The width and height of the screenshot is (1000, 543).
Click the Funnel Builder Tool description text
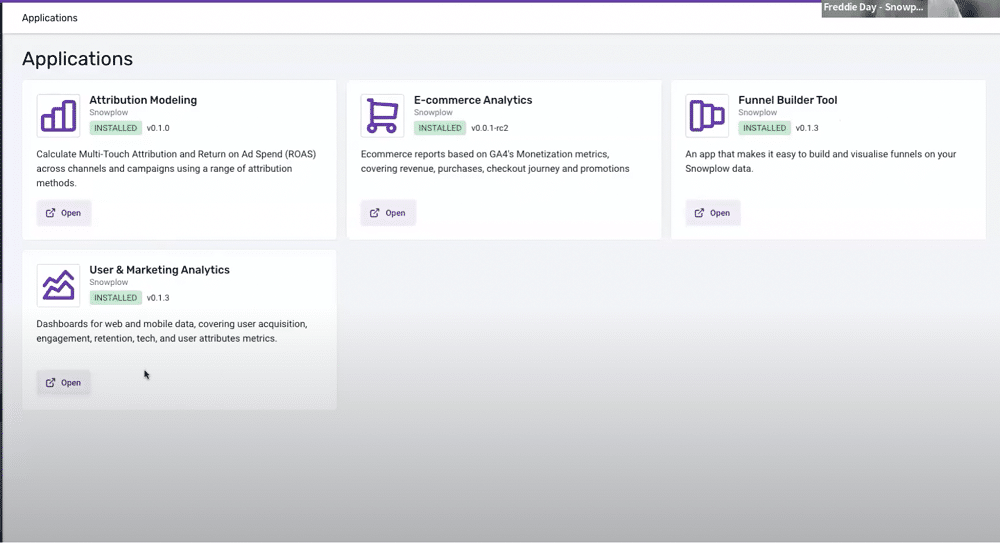(821, 161)
